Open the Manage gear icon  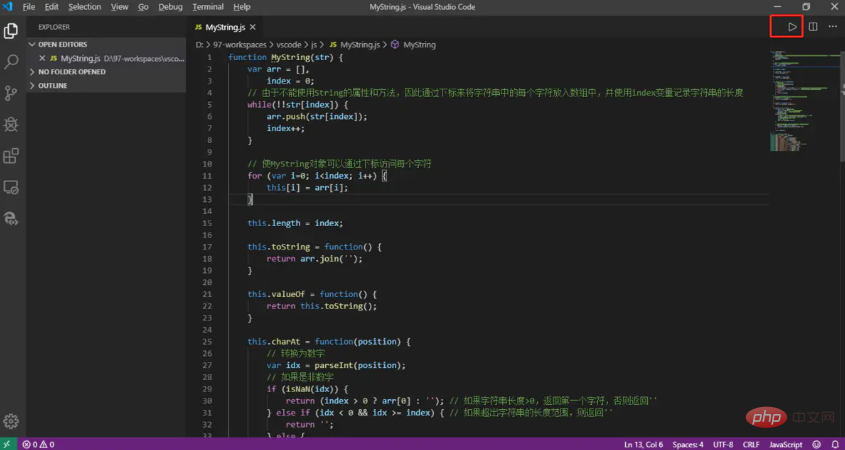tap(12, 421)
